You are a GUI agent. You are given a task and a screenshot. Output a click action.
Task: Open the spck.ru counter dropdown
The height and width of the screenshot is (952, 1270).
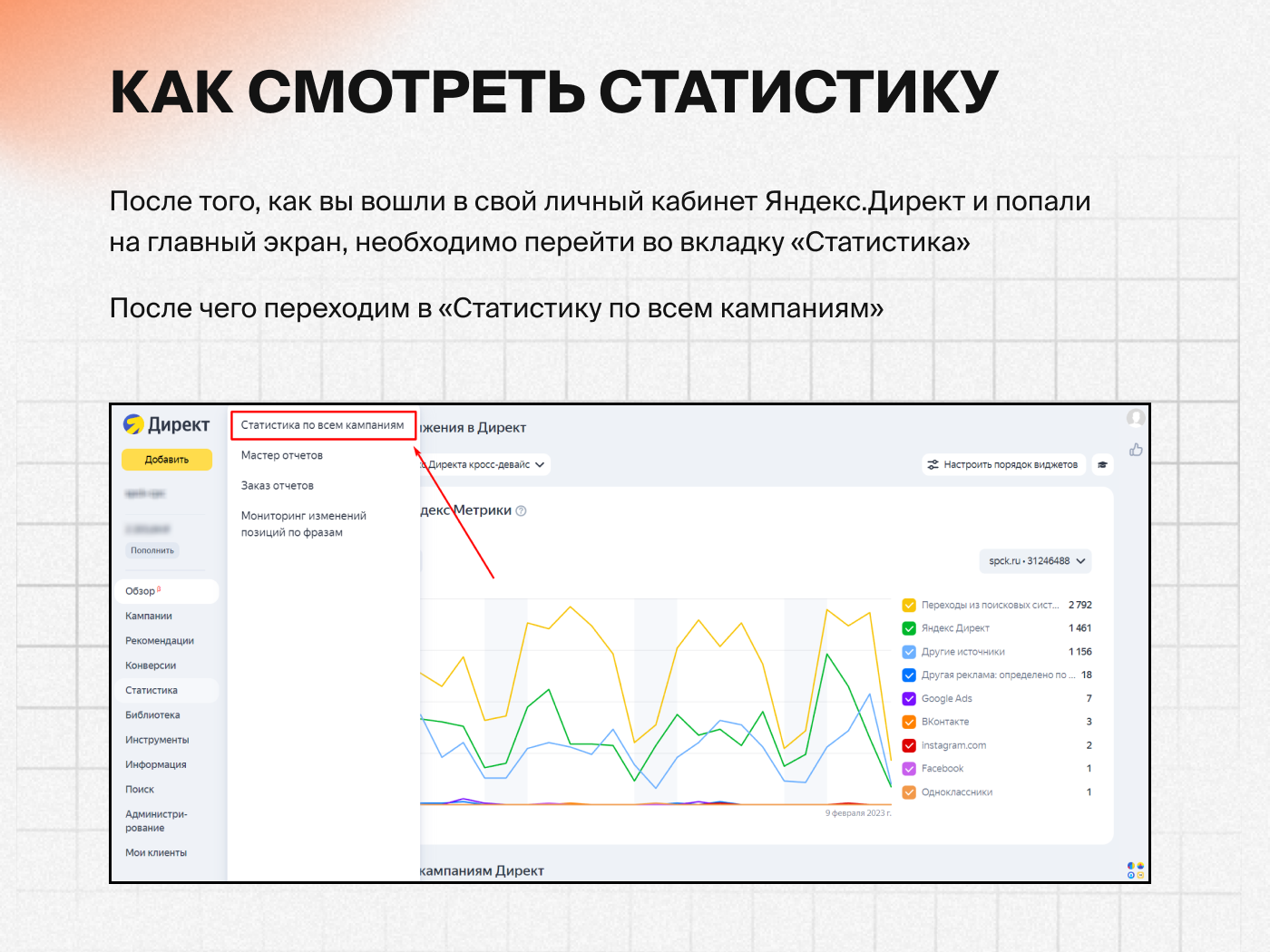1036,561
